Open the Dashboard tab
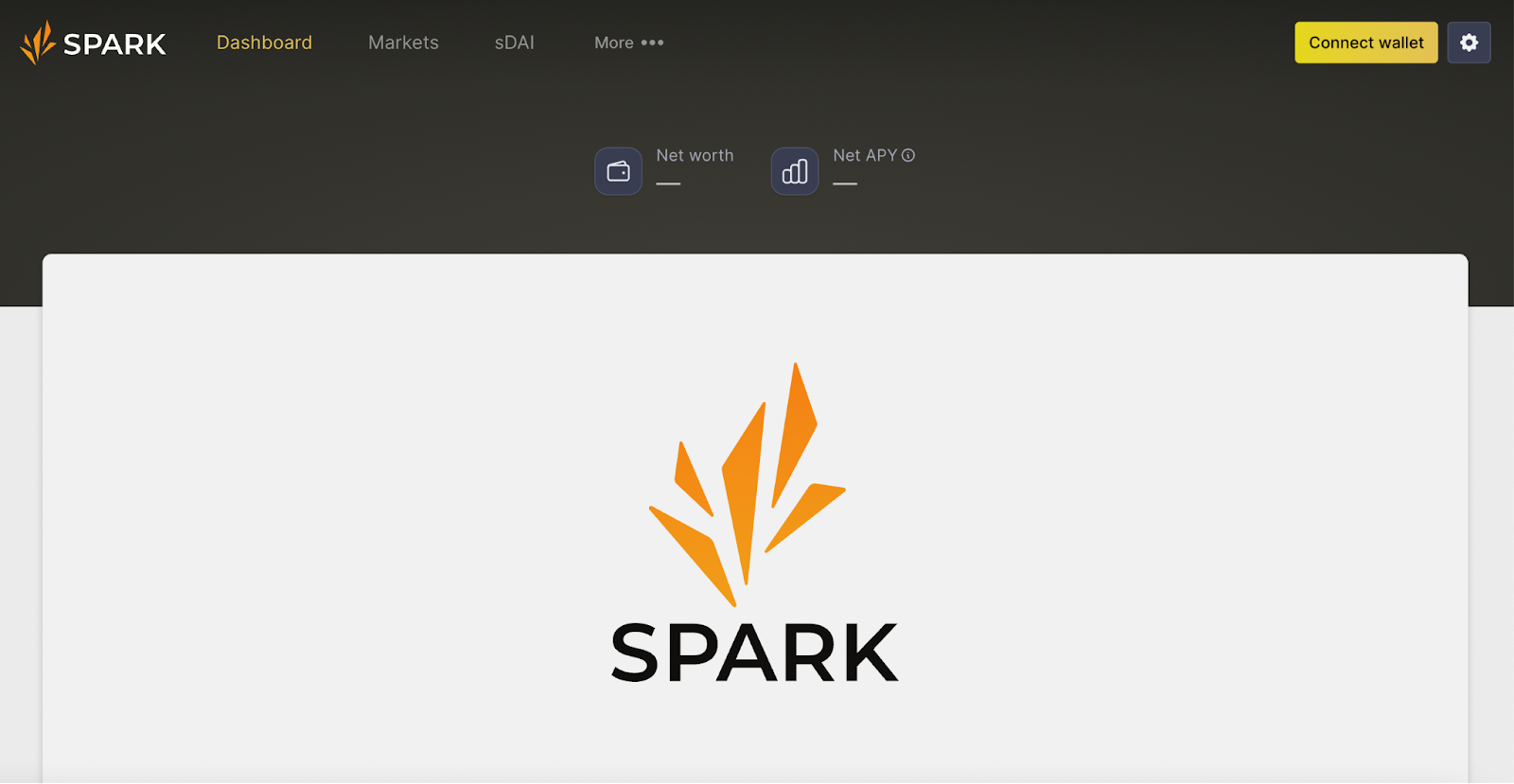 264,43
